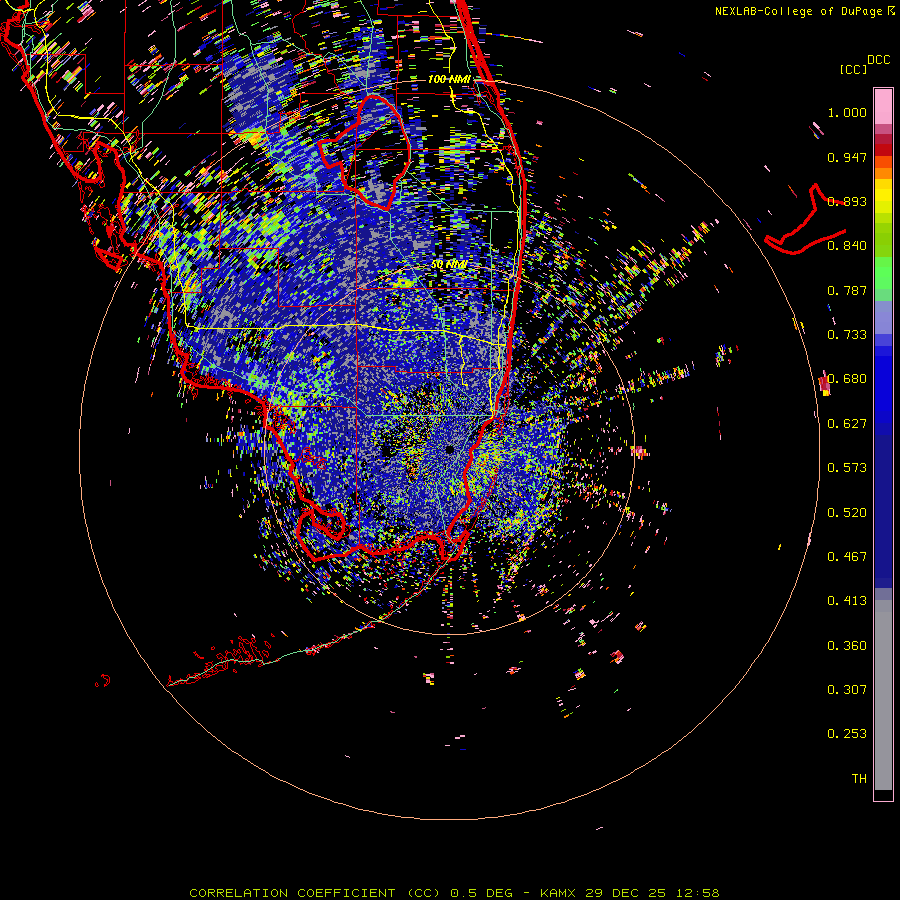
Task: Select the 0.787 scale value
Action: (847, 290)
